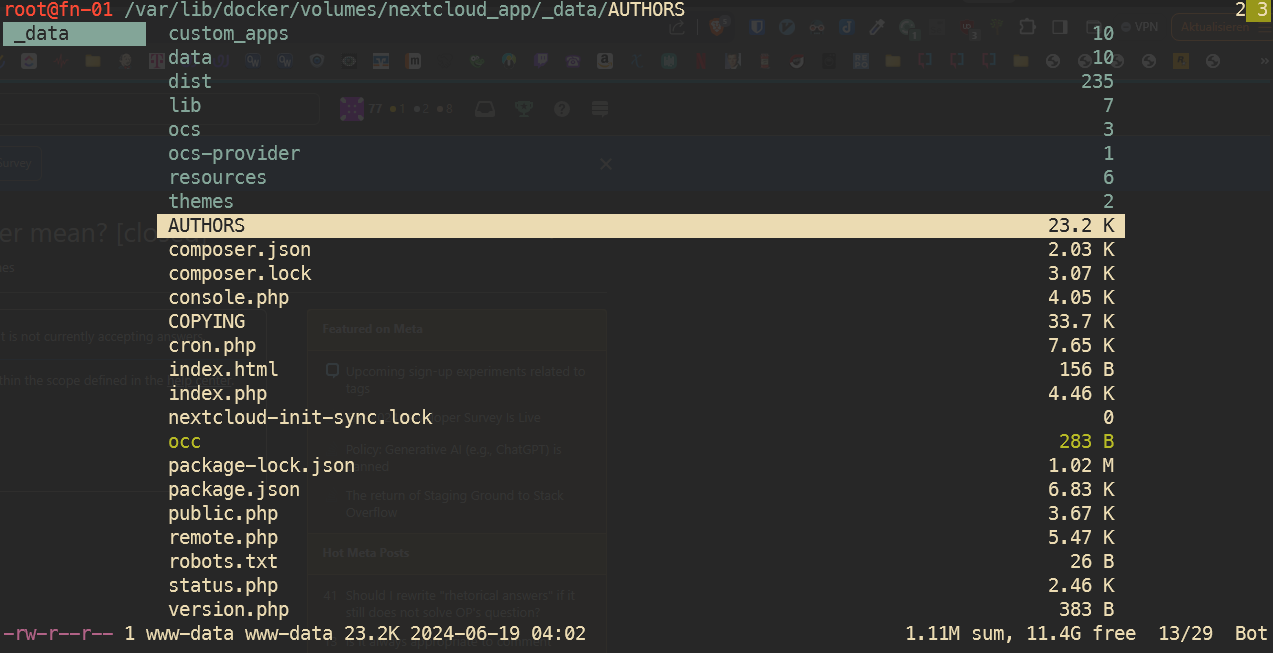This screenshot has height=653, width=1273.
Task: Open the ocs-provider directory
Action: [234, 154]
